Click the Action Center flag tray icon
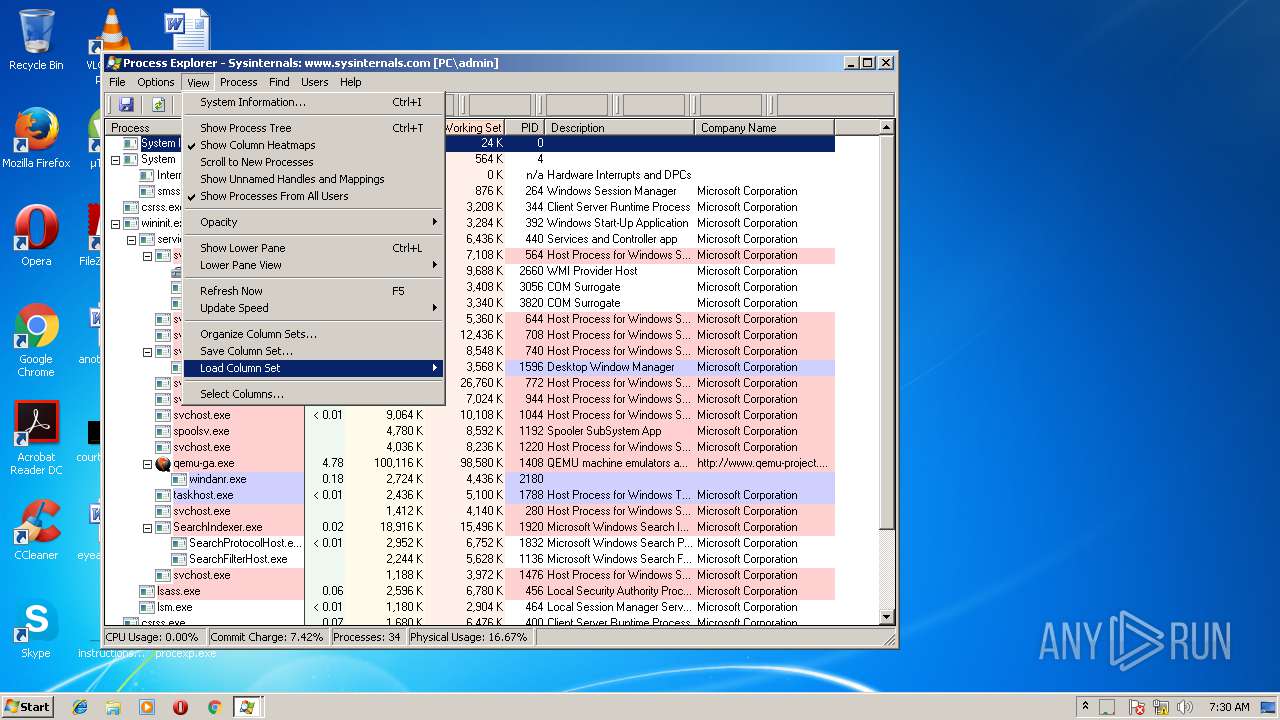Screen dimensions: 1280x720 (x=1137, y=707)
